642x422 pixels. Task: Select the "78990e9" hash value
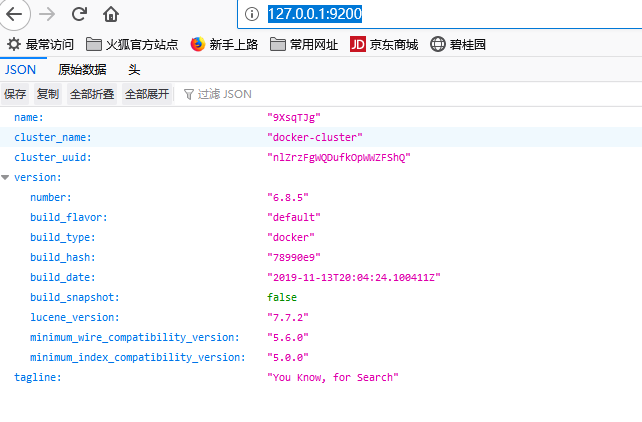tap(294, 257)
